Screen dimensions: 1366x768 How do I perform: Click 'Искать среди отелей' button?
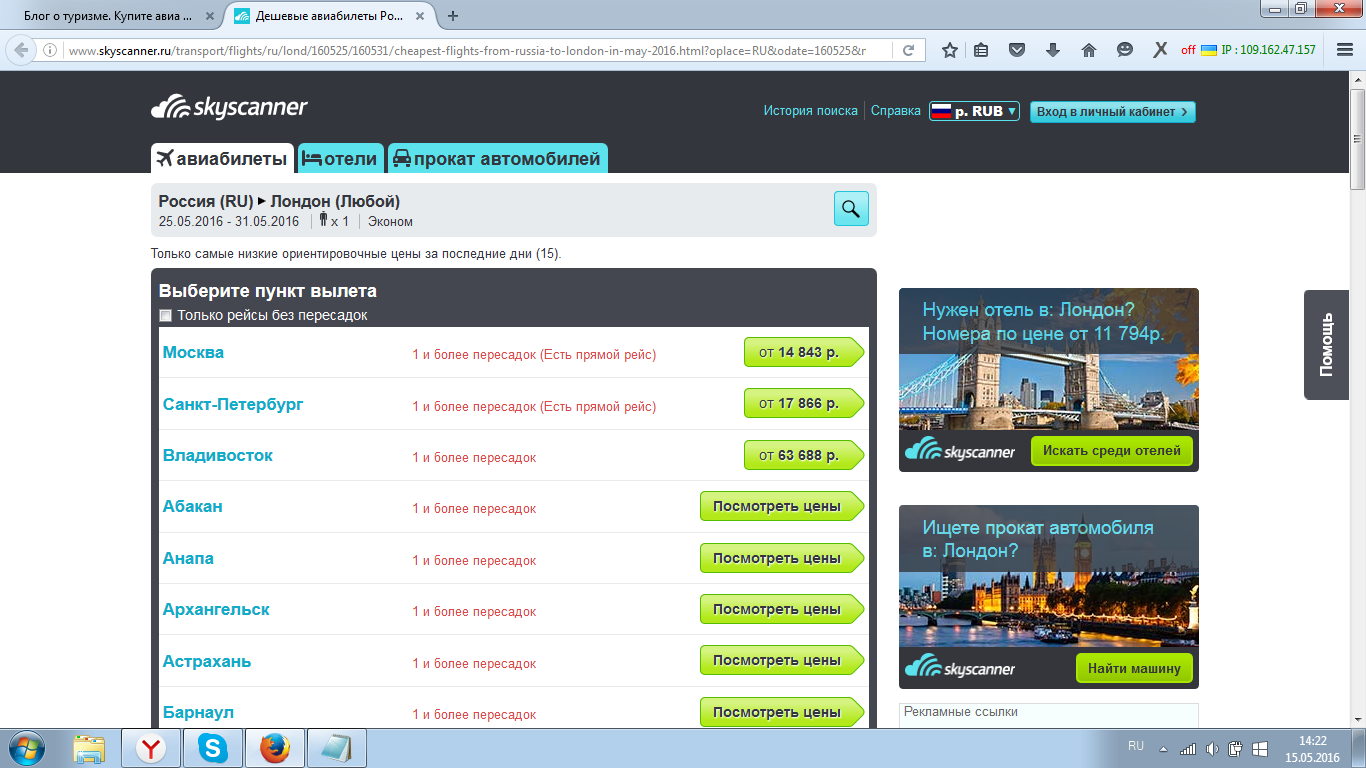coord(1112,451)
